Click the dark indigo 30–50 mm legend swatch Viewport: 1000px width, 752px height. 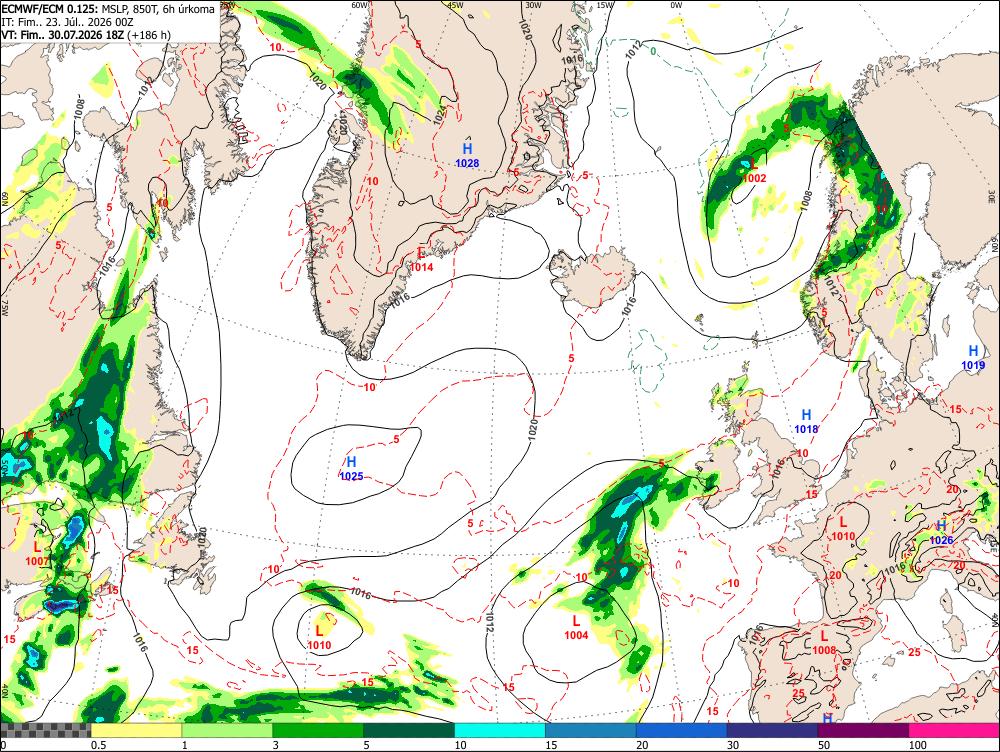point(772,730)
